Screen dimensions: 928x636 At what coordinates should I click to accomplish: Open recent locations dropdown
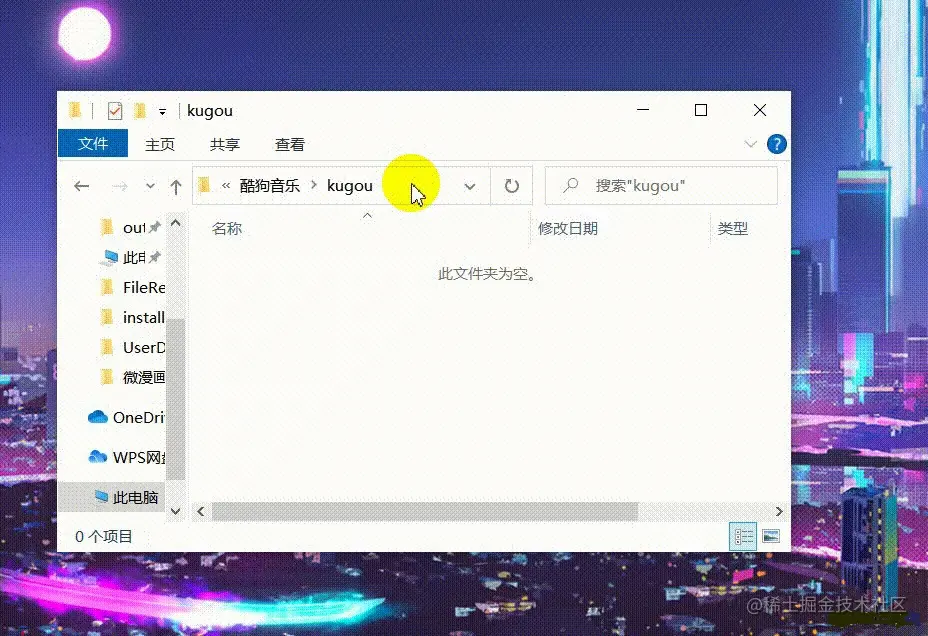click(x=150, y=186)
